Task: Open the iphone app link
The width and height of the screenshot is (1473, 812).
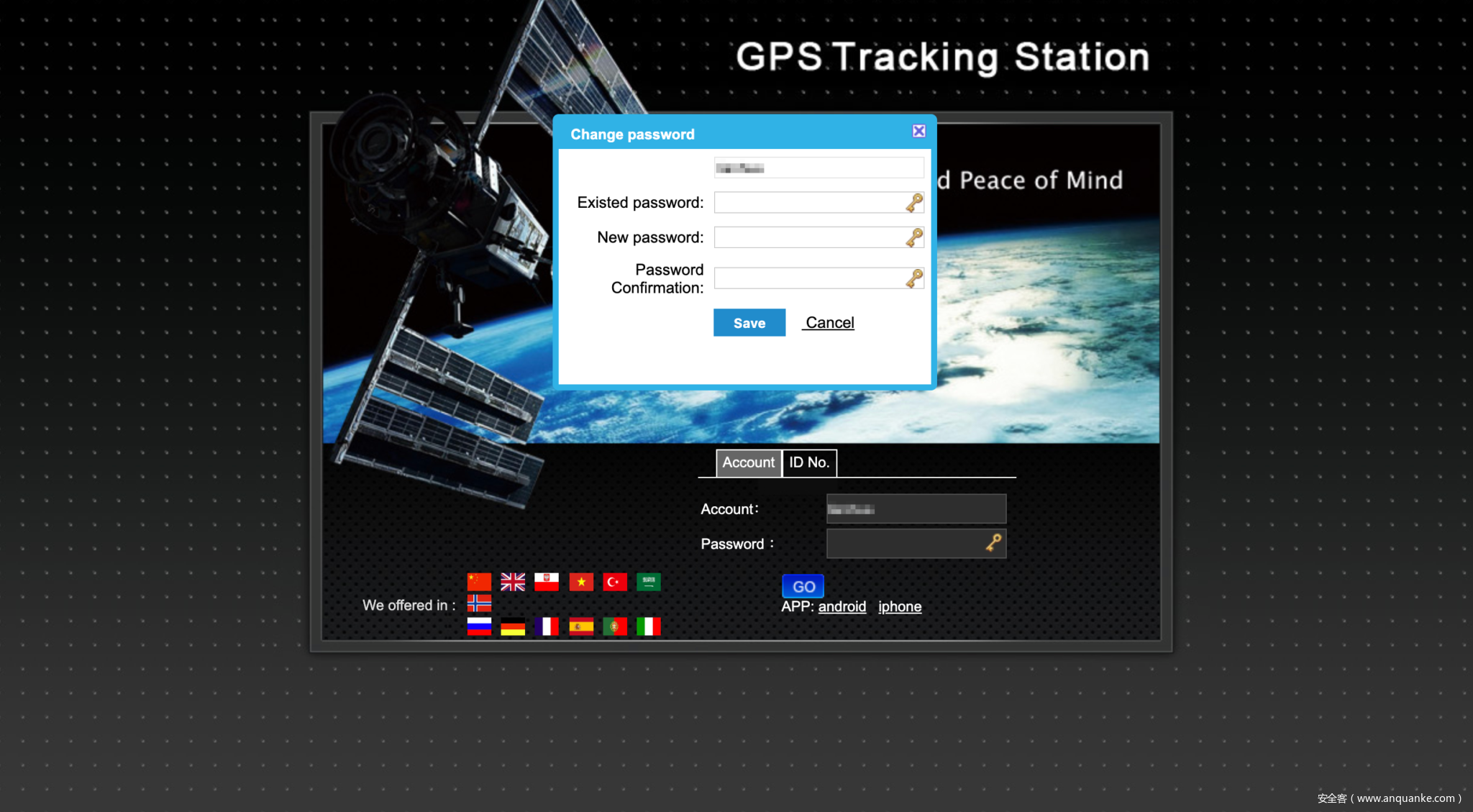Action: point(899,606)
